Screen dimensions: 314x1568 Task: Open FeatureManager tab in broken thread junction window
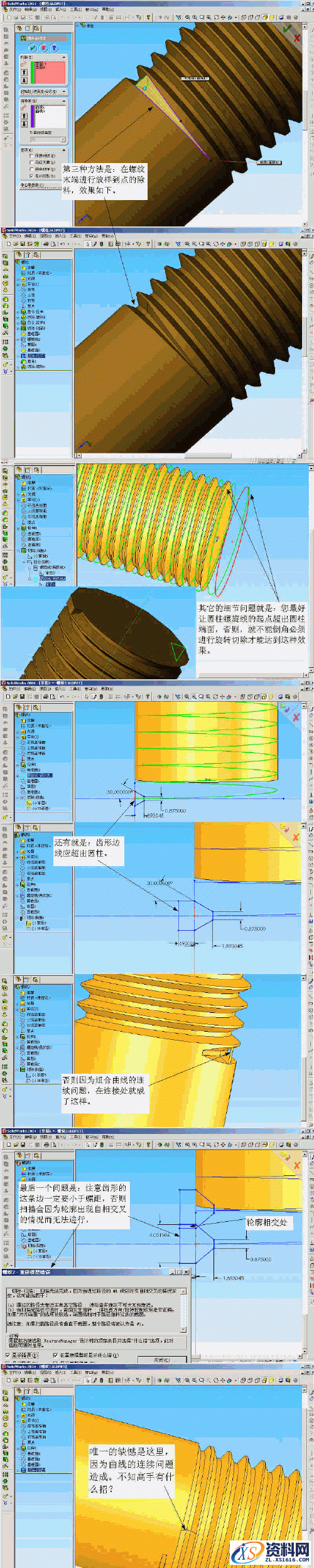tap(19, 978)
